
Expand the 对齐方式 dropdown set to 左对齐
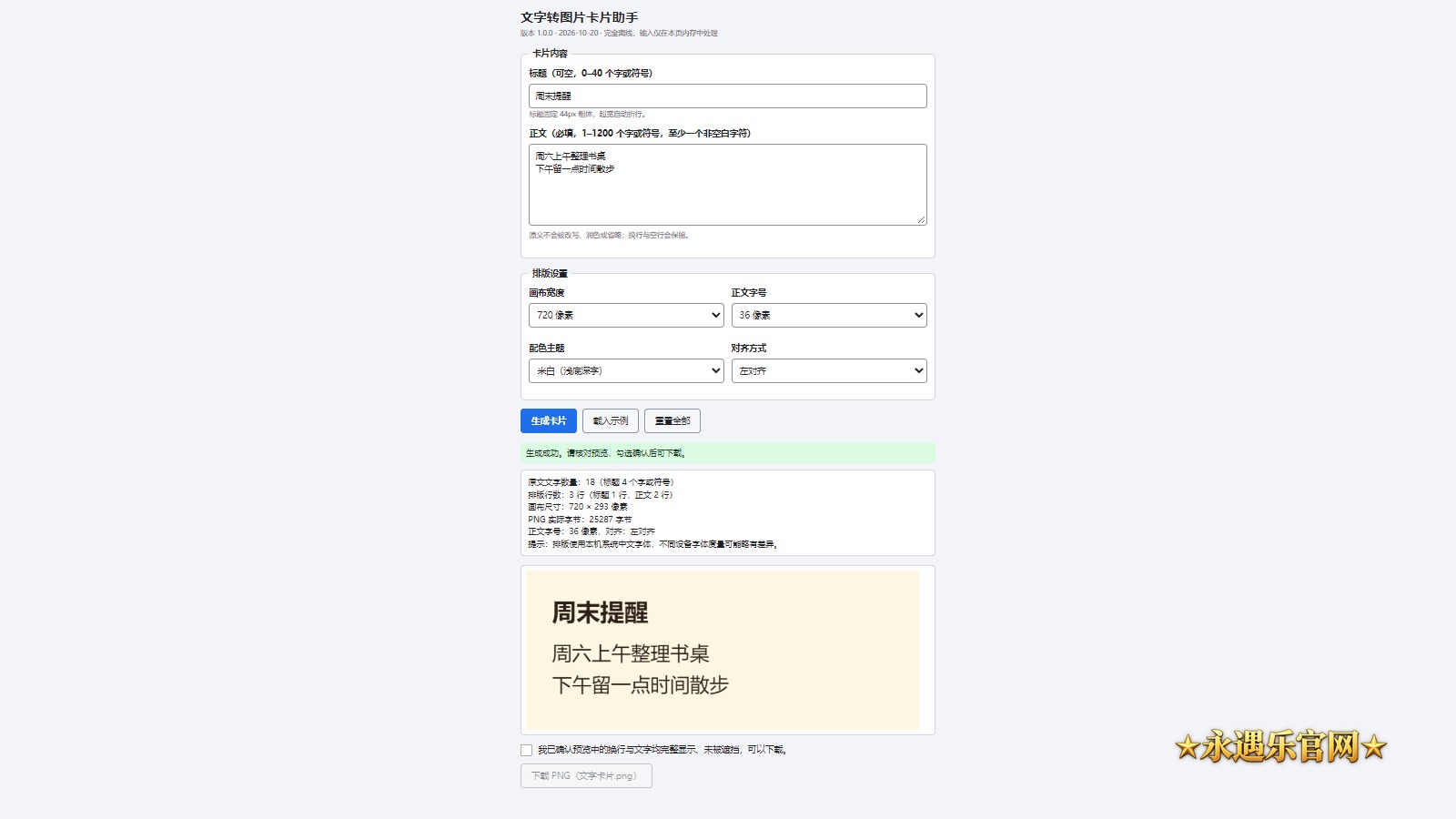click(x=829, y=370)
